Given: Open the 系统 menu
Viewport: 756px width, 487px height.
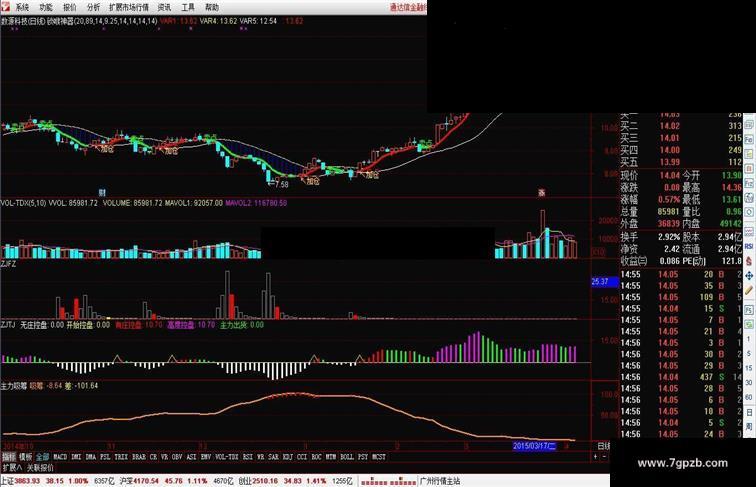Looking at the screenshot, I should click(22, 7).
